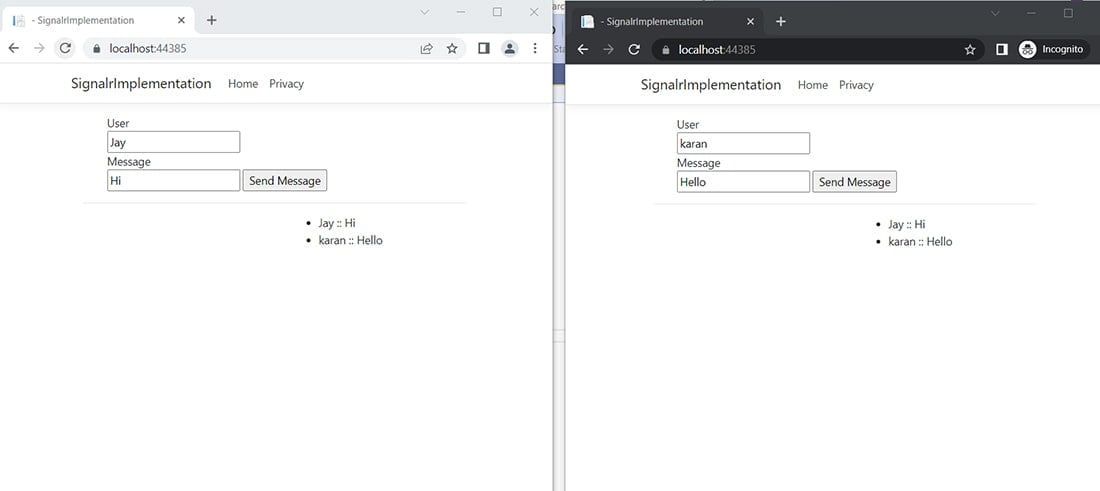Open Home link in Incognito window
The width and height of the screenshot is (1100, 491).
coord(812,85)
